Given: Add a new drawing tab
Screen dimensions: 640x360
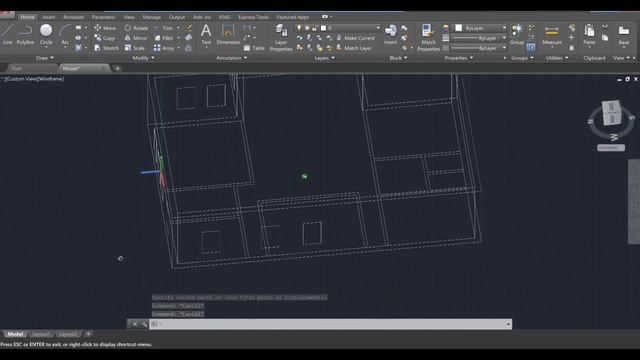Looking at the screenshot, I should pos(118,68).
